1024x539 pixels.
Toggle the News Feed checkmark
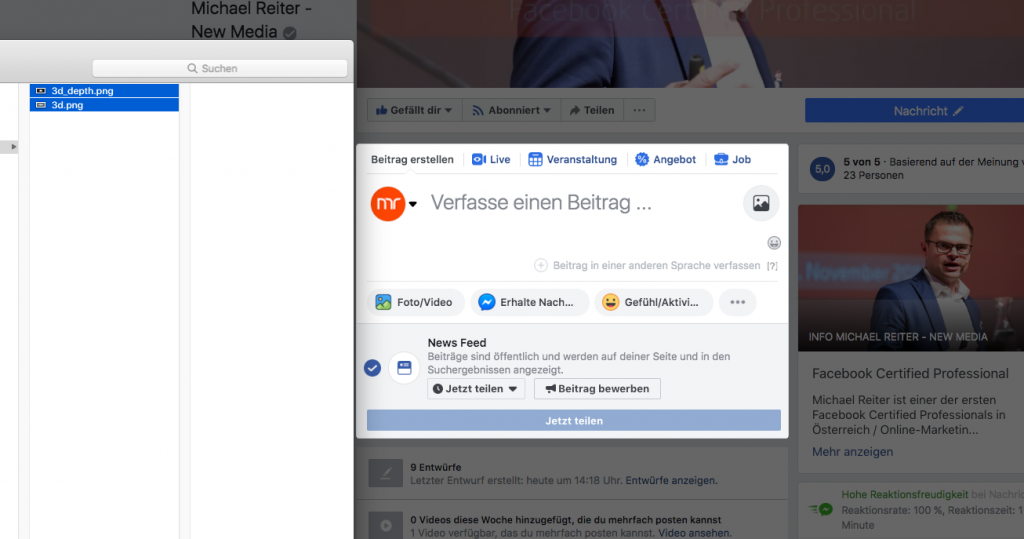tap(372, 368)
